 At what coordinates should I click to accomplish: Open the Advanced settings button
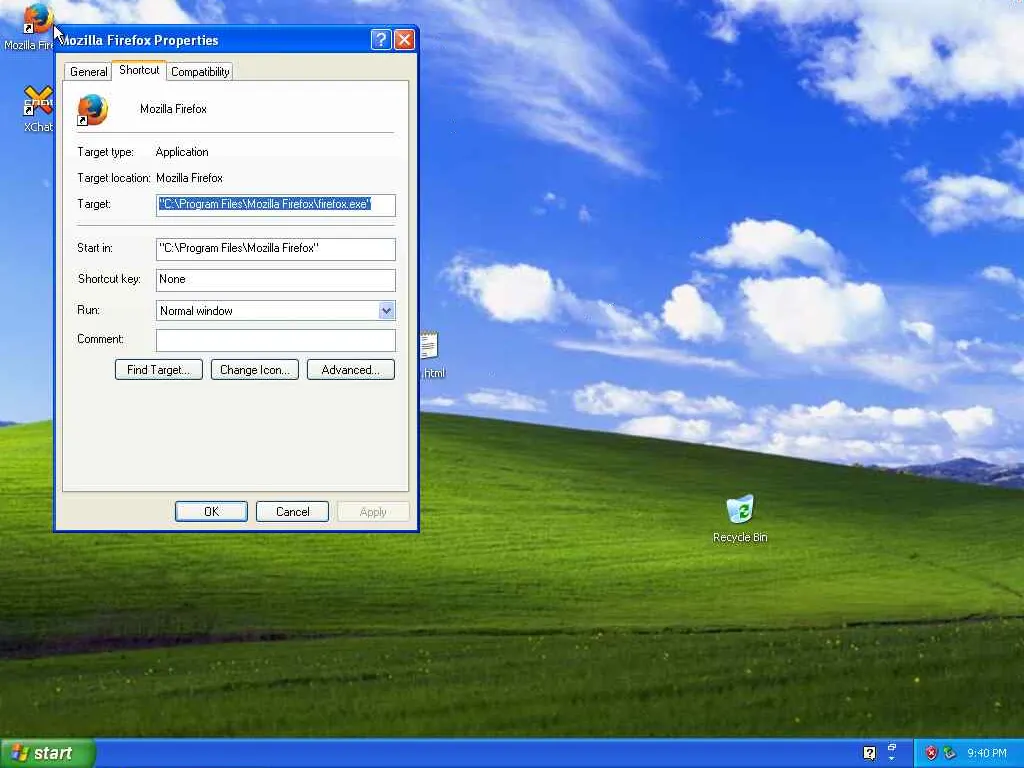(351, 370)
